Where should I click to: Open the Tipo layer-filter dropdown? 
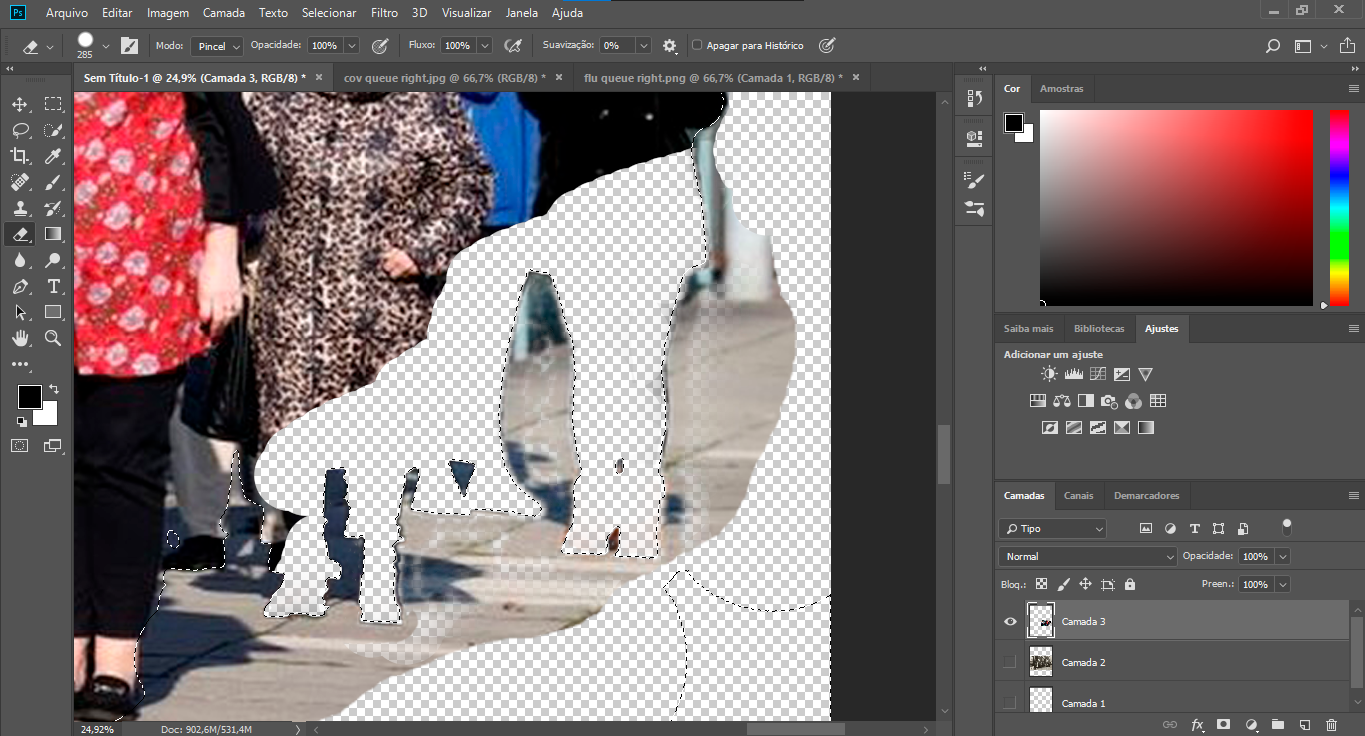pyautogui.click(x=1051, y=528)
